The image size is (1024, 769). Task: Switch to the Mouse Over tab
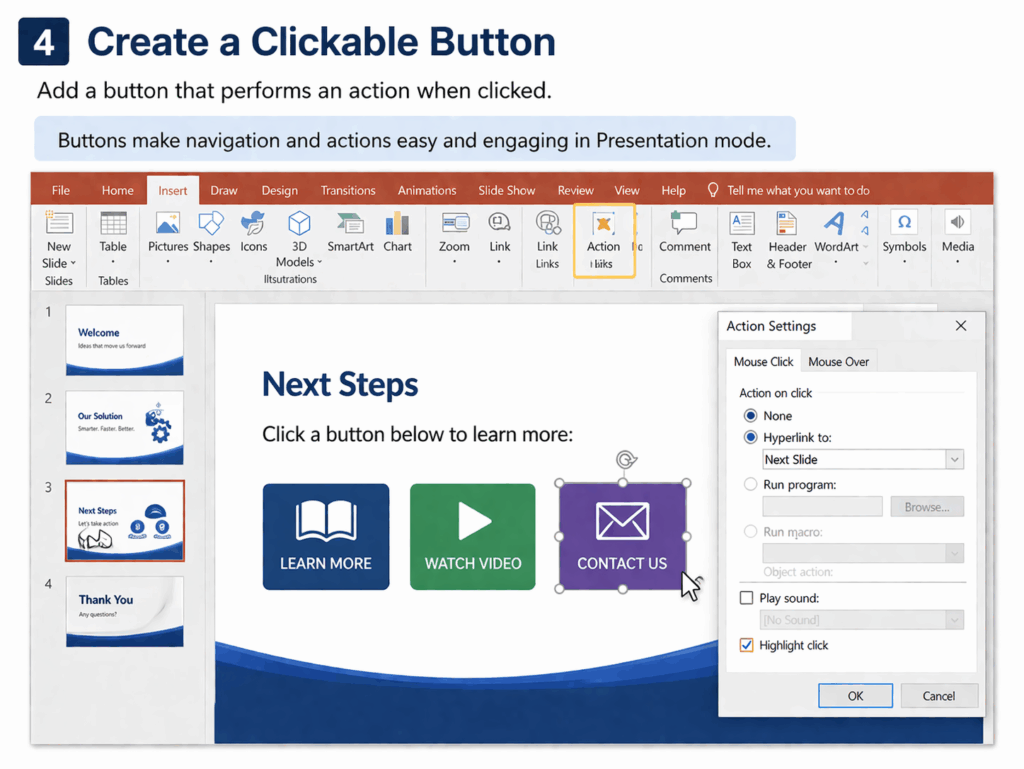point(839,361)
